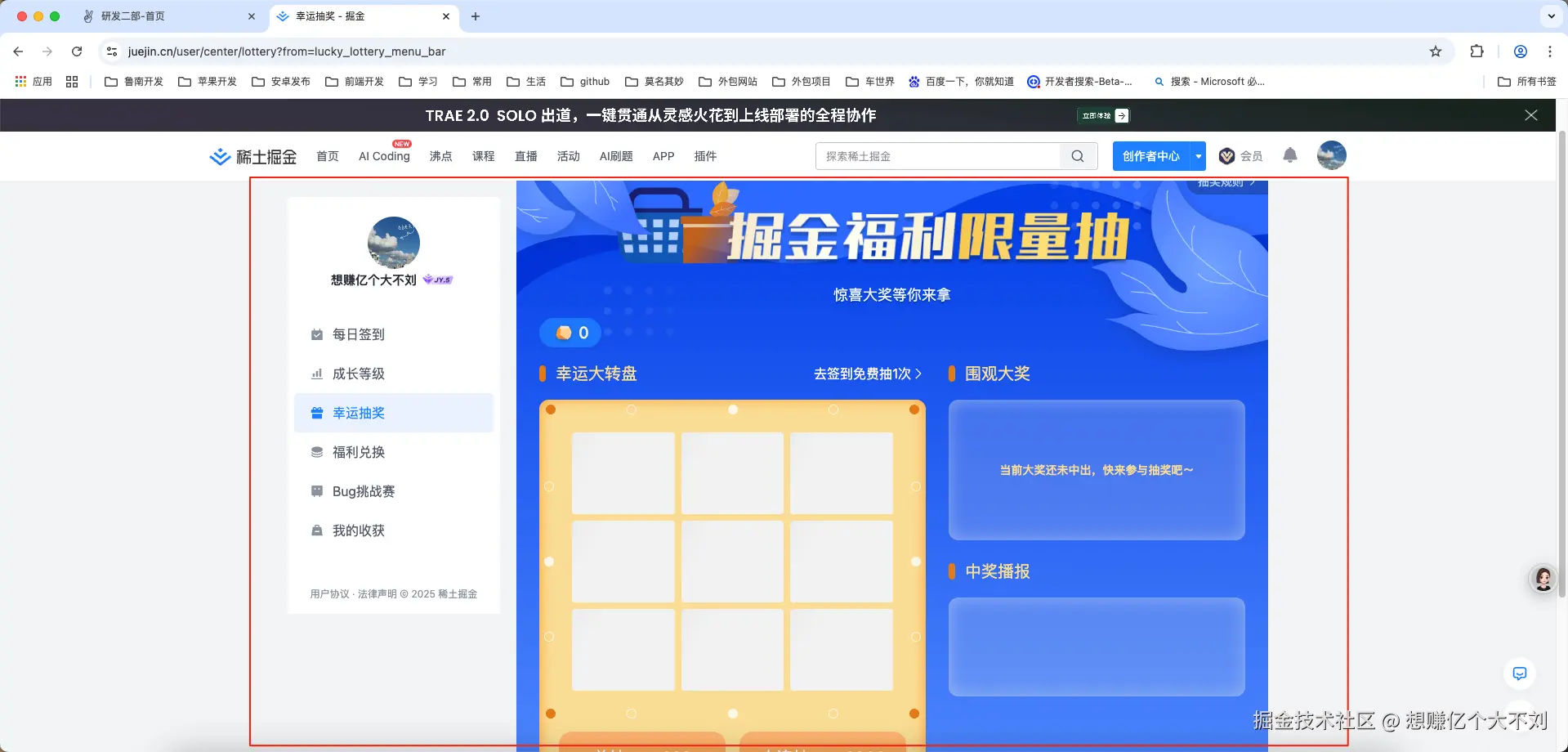This screenshot has height=752, width=1568.
Task: Open Bug挑战赛 from its bug icon
Action: click(317, 490)
